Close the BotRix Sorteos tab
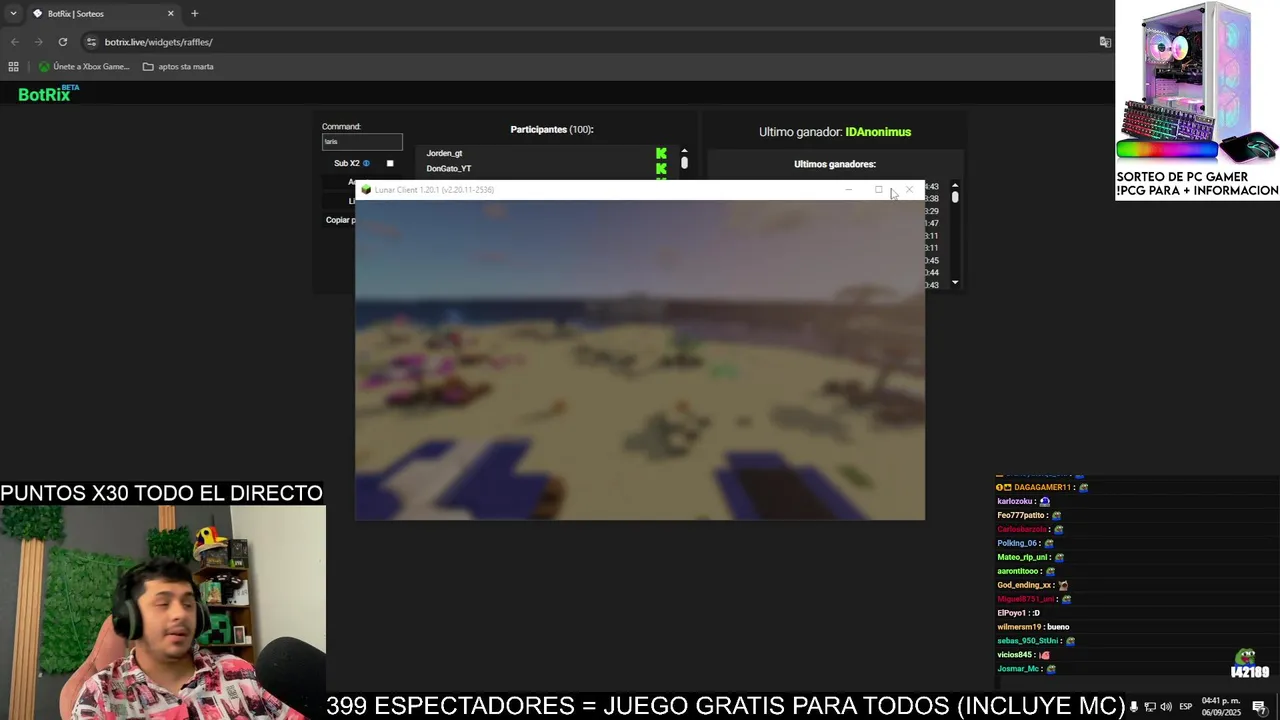 click(170, 14)
